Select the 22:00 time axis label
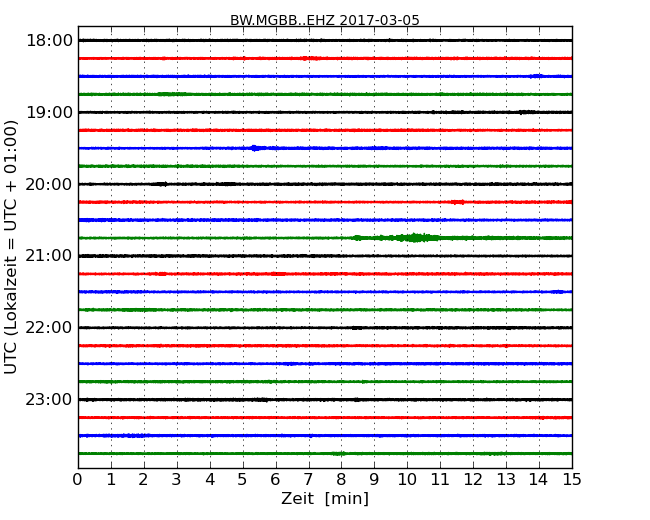The width and height of the screenshot is (650, 520). (x=49, y=328)
